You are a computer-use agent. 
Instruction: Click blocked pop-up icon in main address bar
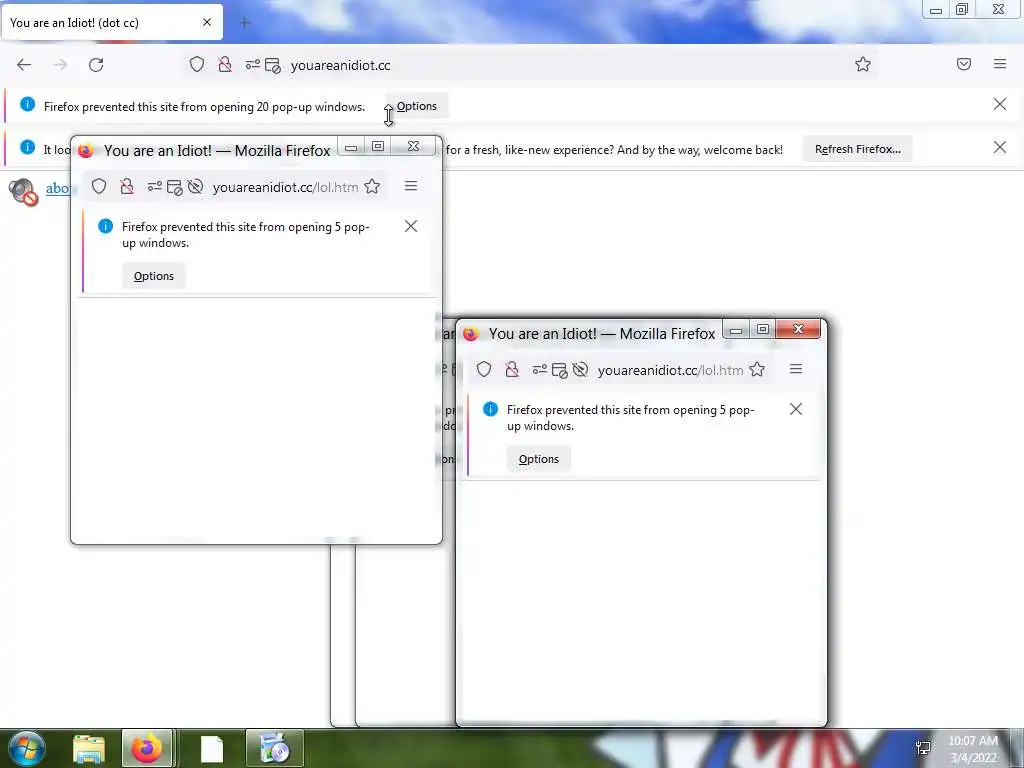click(273, 65)
